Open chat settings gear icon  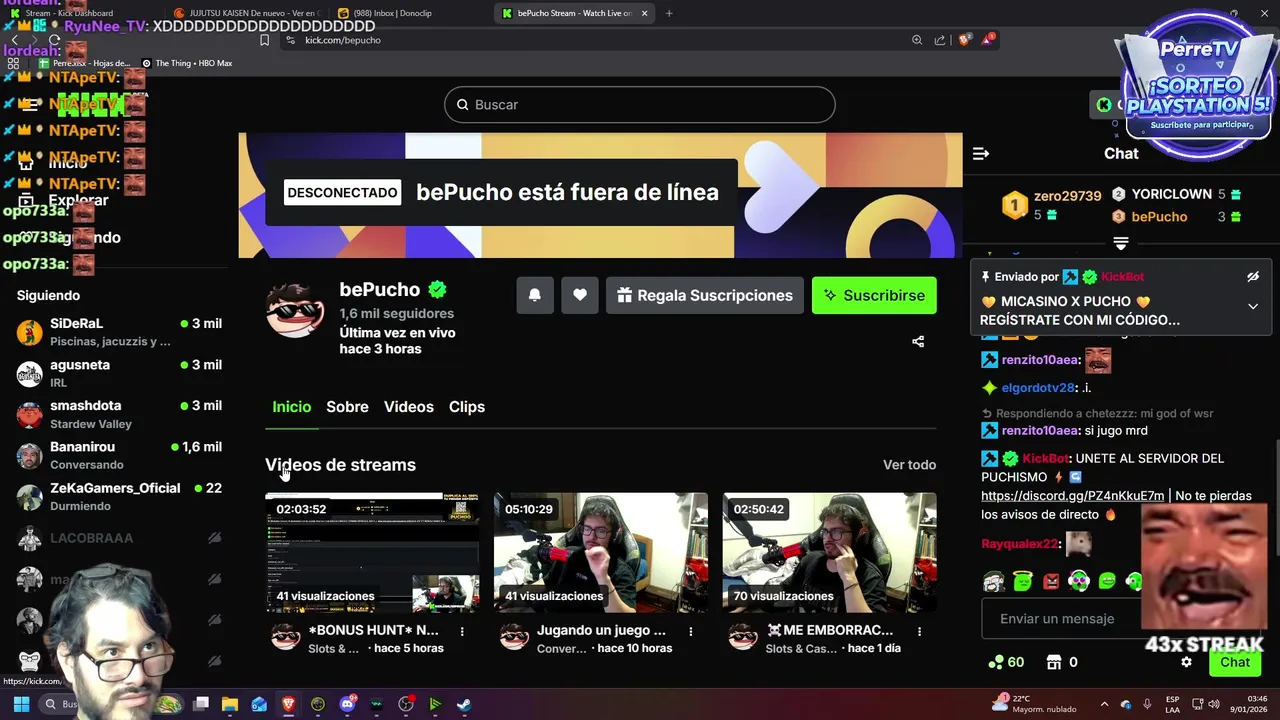point(1186,662)
